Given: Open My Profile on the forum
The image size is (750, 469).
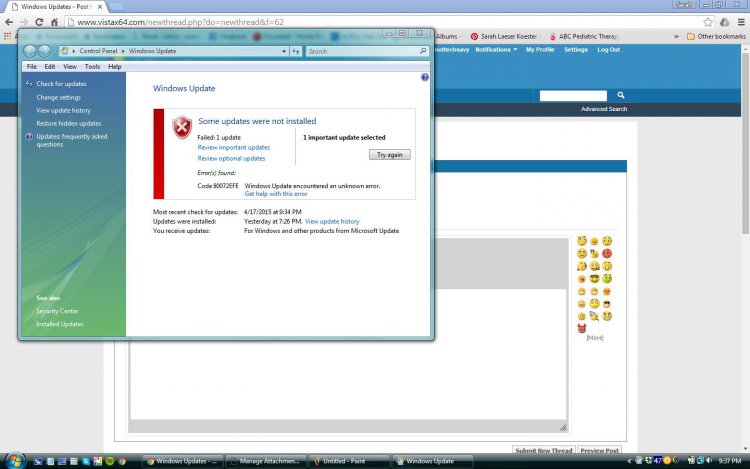Looking at the screenshot, I should tap(540, 50).
